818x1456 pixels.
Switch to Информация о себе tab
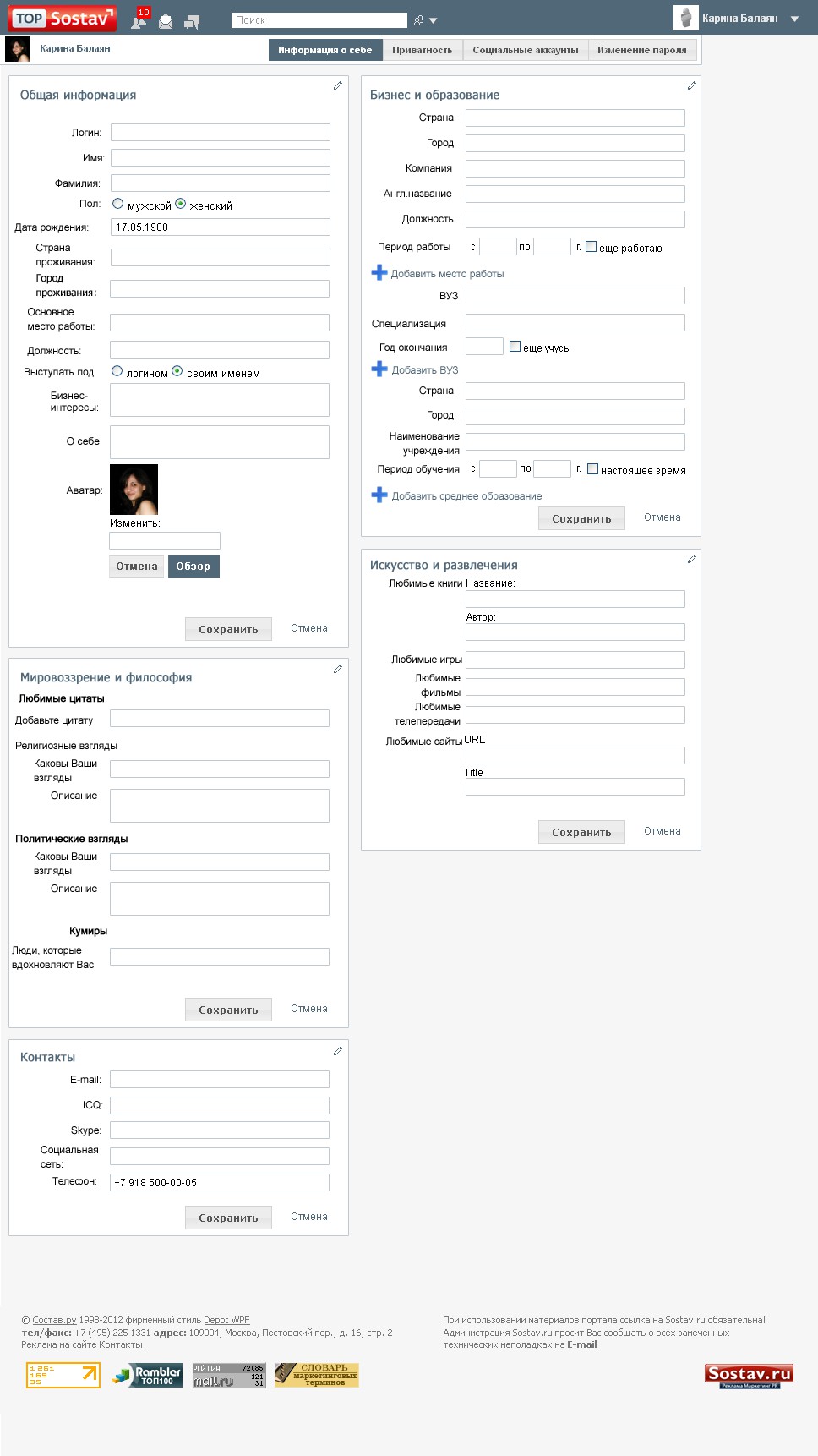tap(325, 50)
